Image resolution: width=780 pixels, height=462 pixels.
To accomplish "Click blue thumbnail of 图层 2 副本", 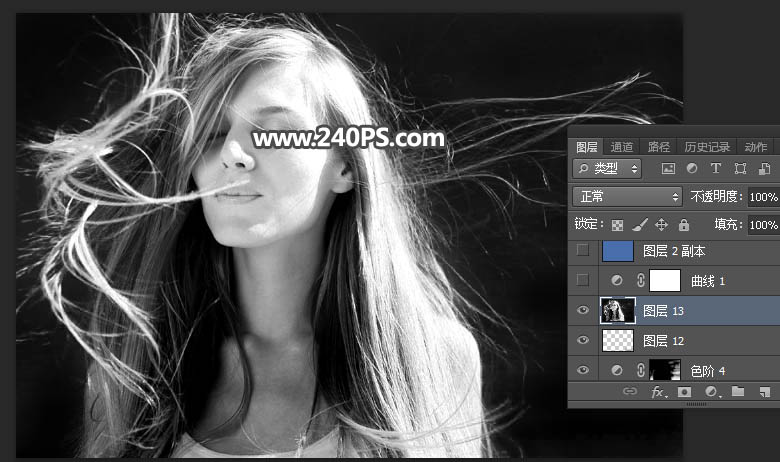I will click(x=618, y=251).
